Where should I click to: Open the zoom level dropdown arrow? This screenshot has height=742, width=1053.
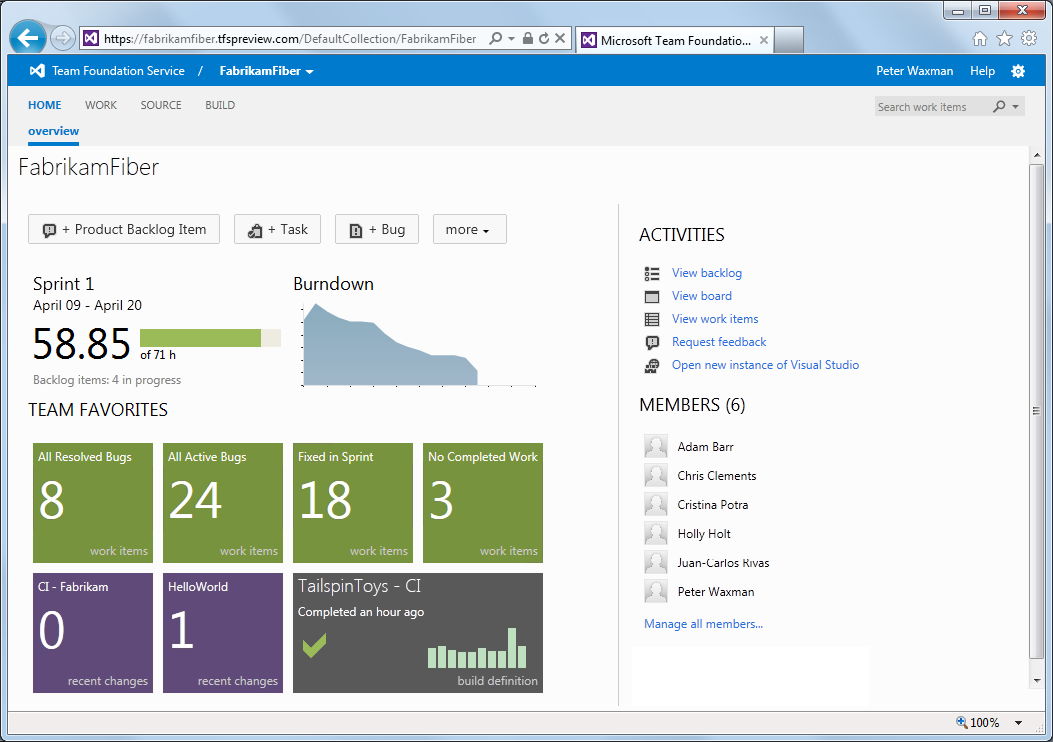click(1018, 723)
